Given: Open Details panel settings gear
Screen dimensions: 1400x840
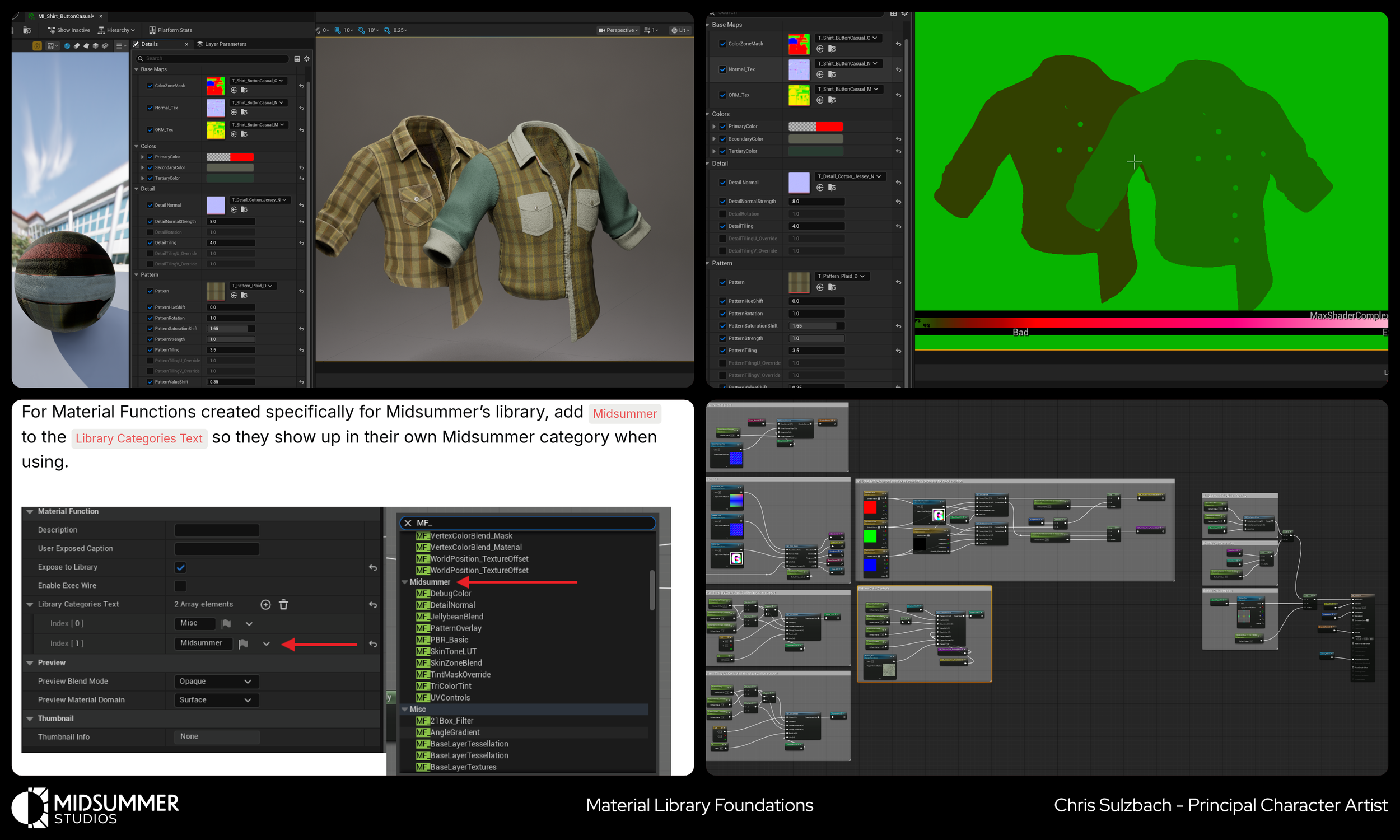Looking at the screenshot, I should tap(307, 59).
